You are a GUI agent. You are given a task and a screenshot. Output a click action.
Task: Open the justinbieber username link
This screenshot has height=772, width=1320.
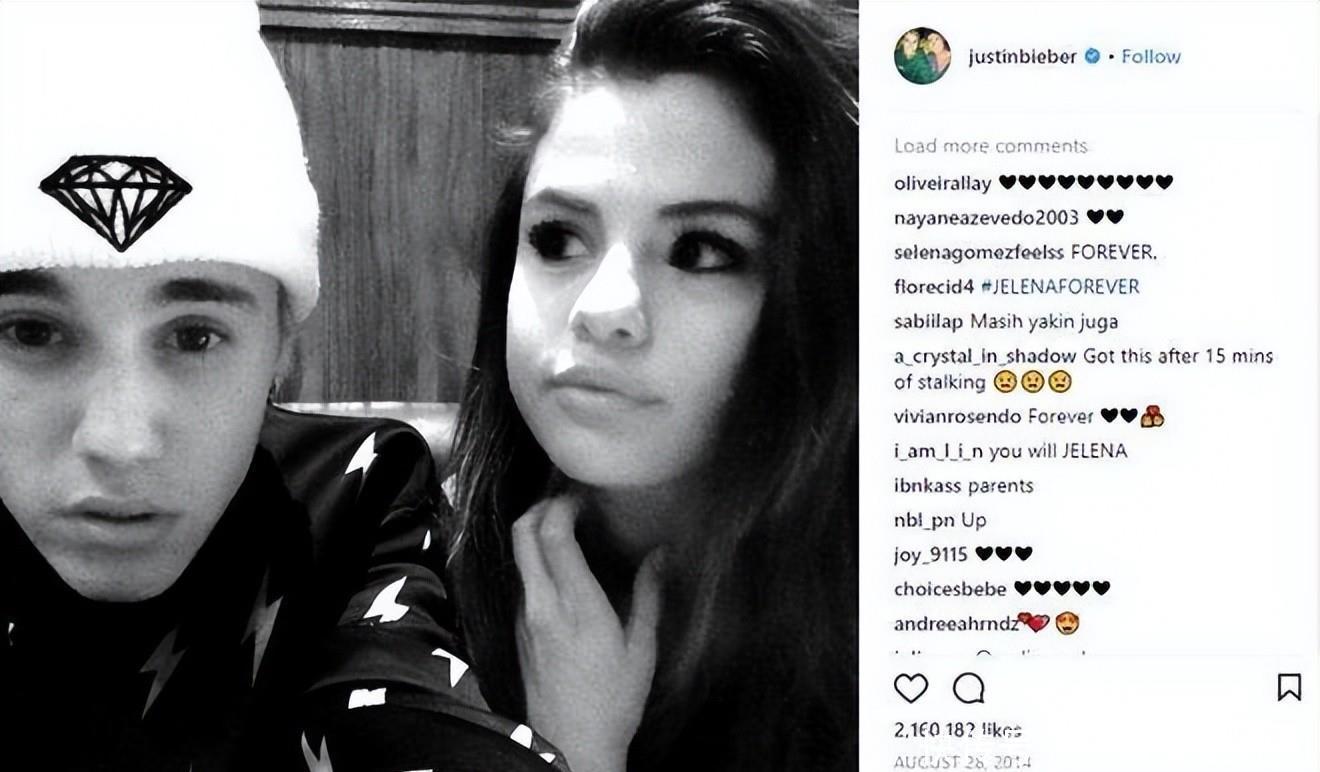coord(1022,57)
